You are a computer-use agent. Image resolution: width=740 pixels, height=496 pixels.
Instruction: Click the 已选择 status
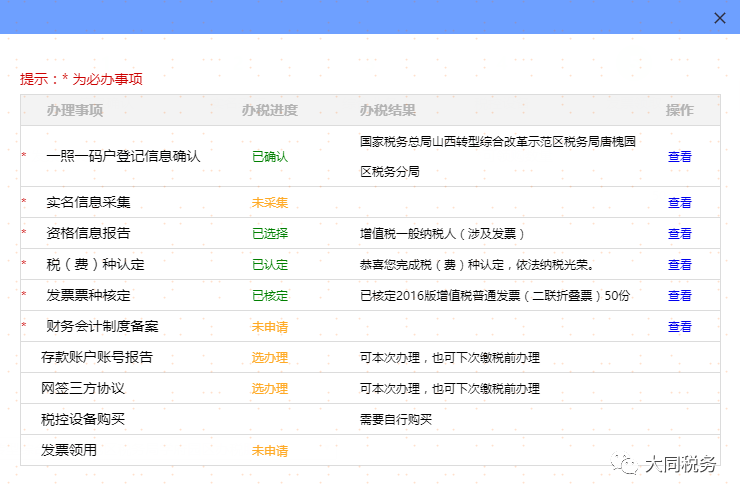(x=269, y=234)
